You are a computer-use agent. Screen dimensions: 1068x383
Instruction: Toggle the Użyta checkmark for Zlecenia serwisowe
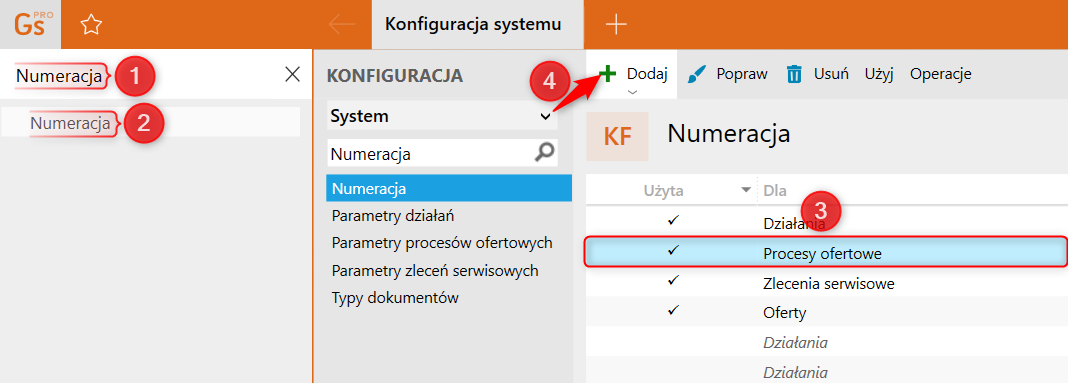[x=674, y=280]
